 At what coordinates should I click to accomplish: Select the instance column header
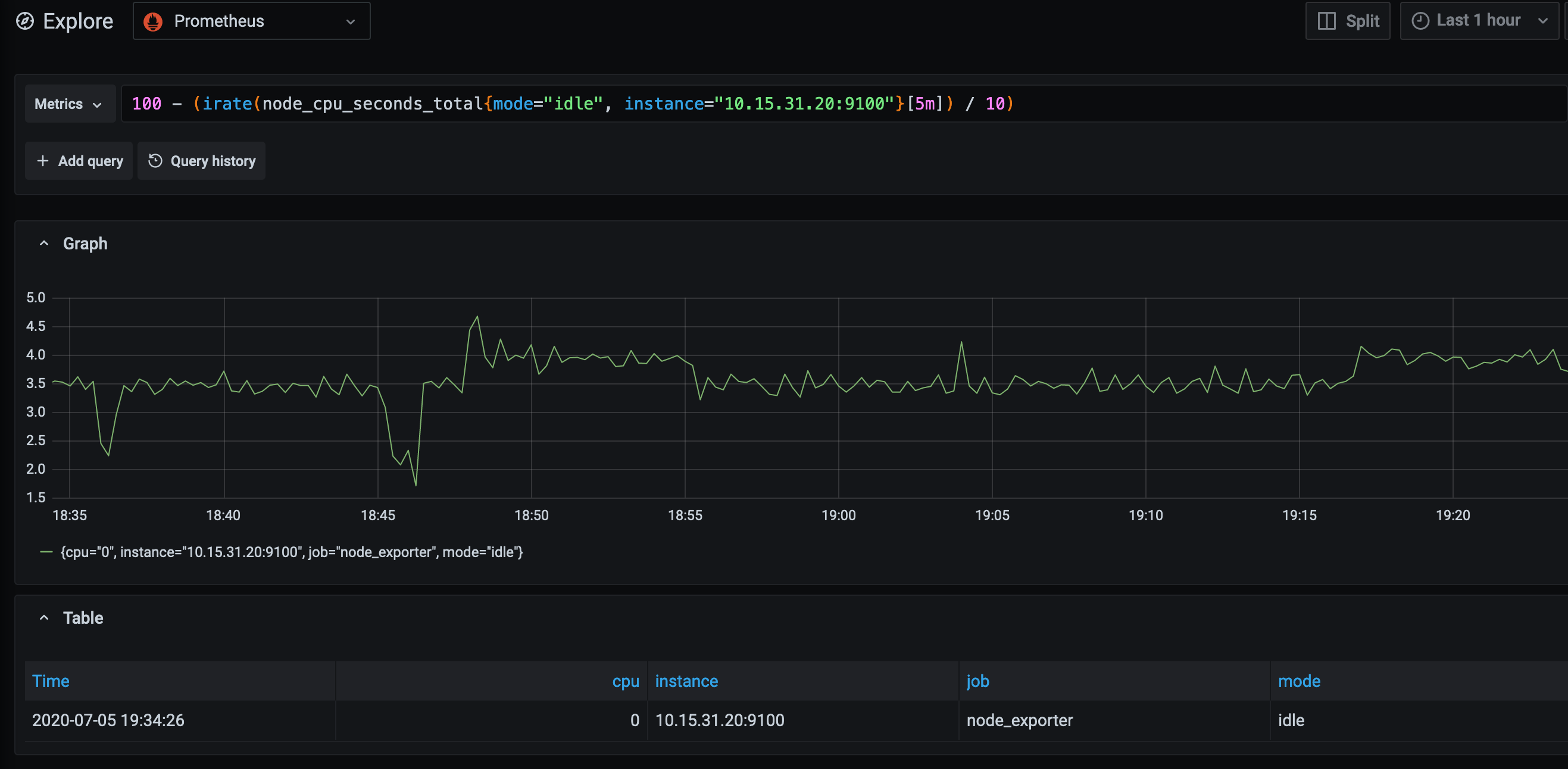coord(686,681)
